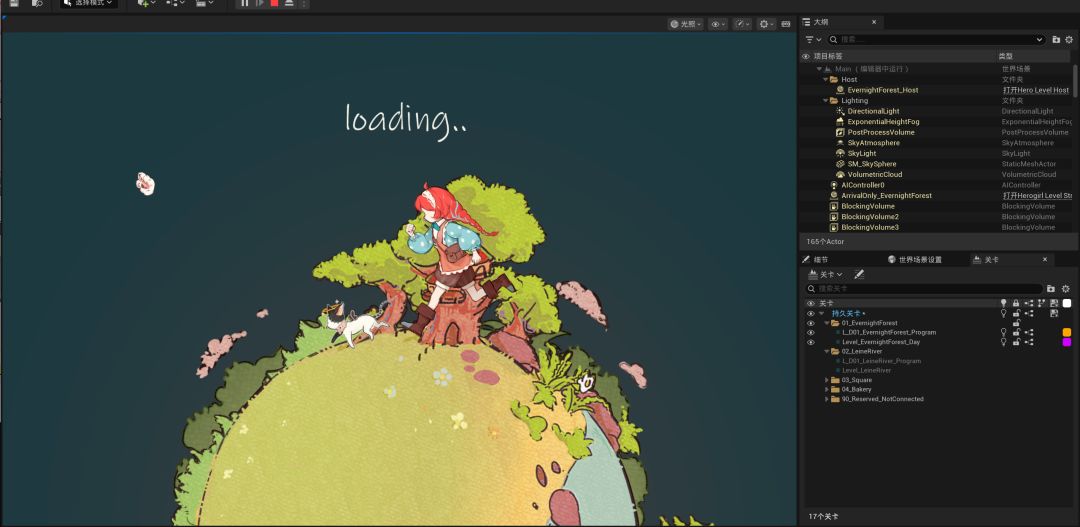Image resolution: width=1080 pixels, height=527 pixels.
Task: Open the blueprints dropdown in main toolbar
Action: [x=176, y=3]
